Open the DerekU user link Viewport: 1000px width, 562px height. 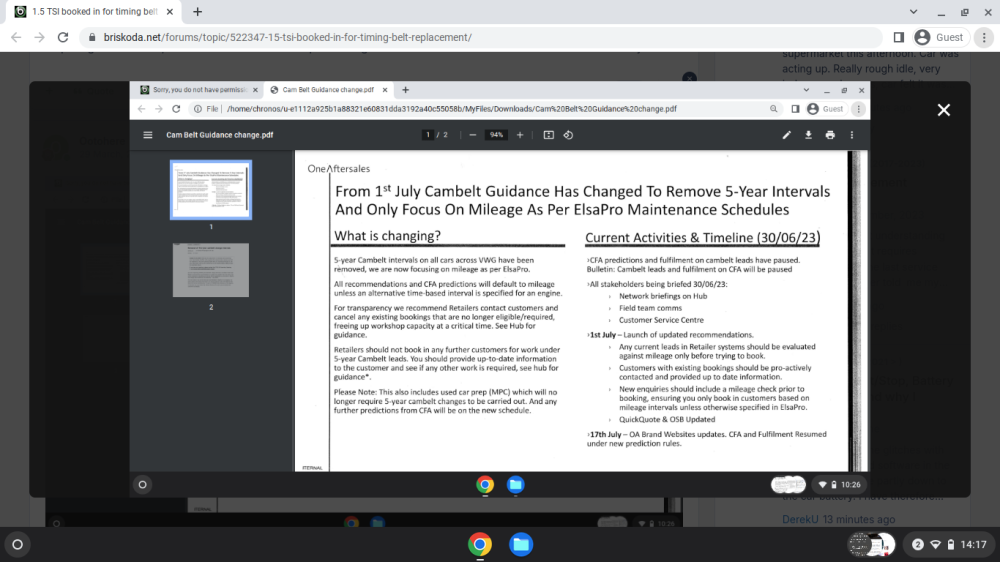800,519
